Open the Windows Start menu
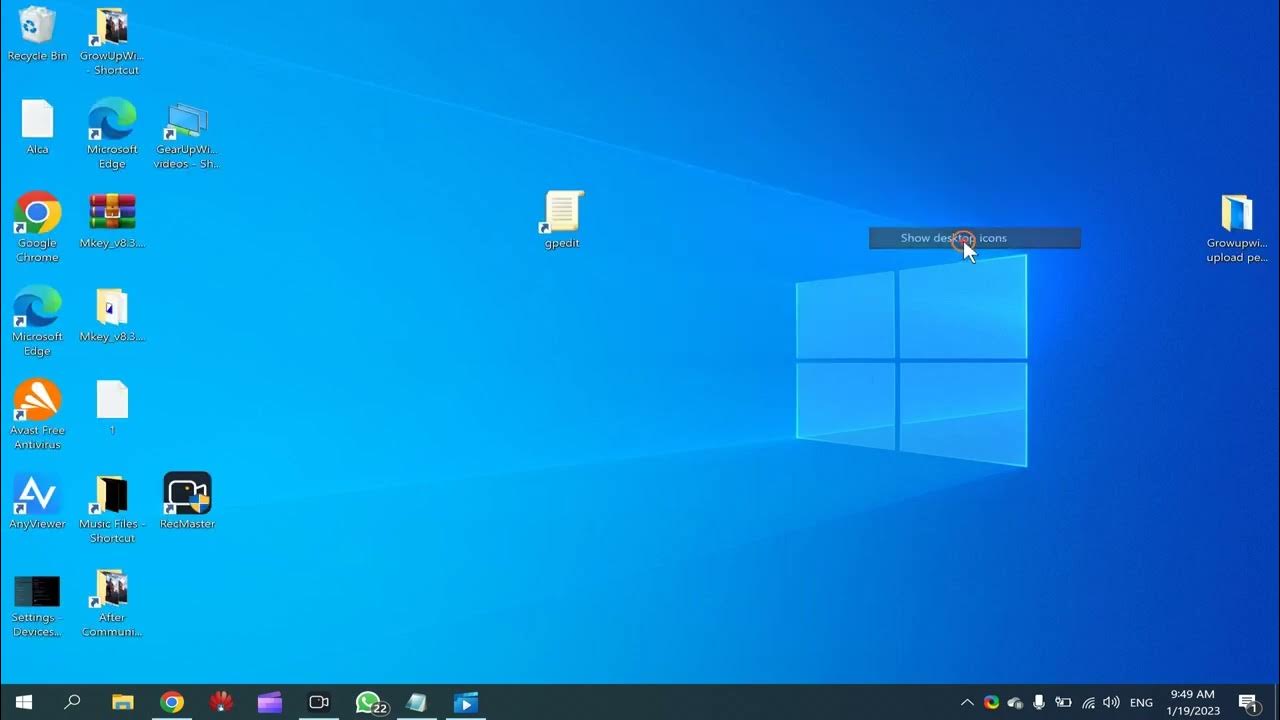 pyautogui.click(x=24, y=702)
